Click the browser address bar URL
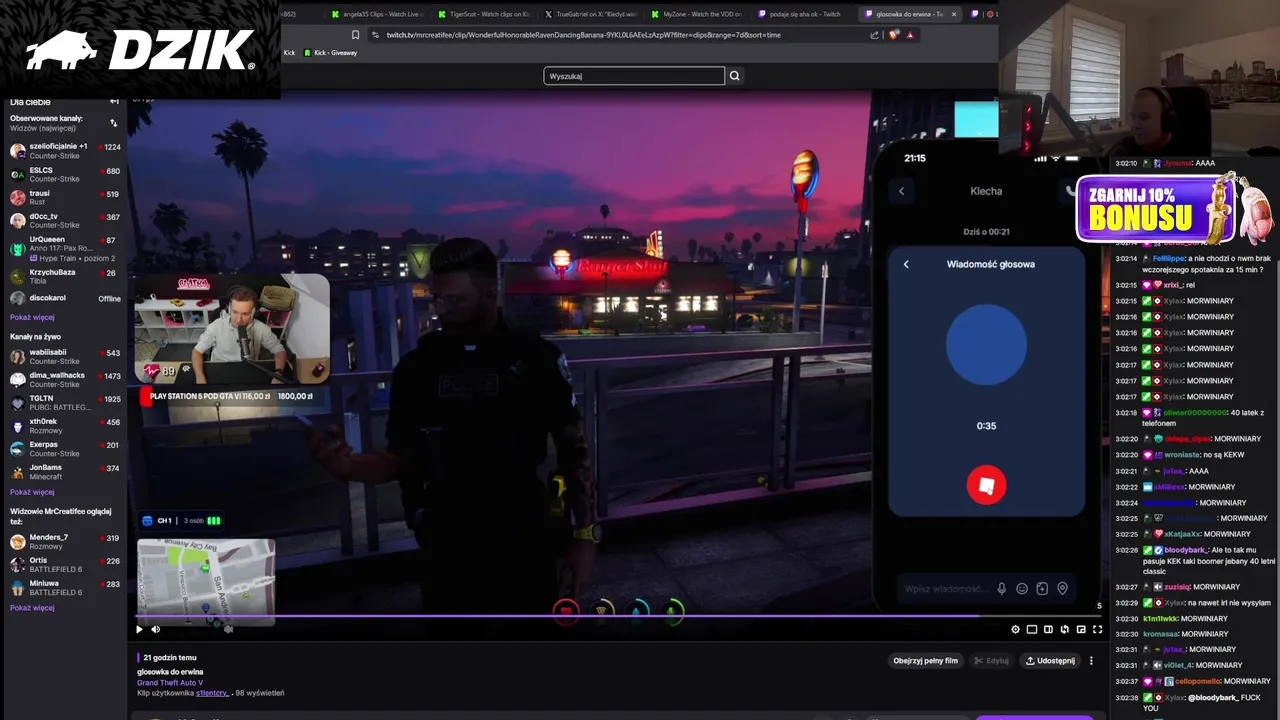1280x720 pixels. coord(584,35)
